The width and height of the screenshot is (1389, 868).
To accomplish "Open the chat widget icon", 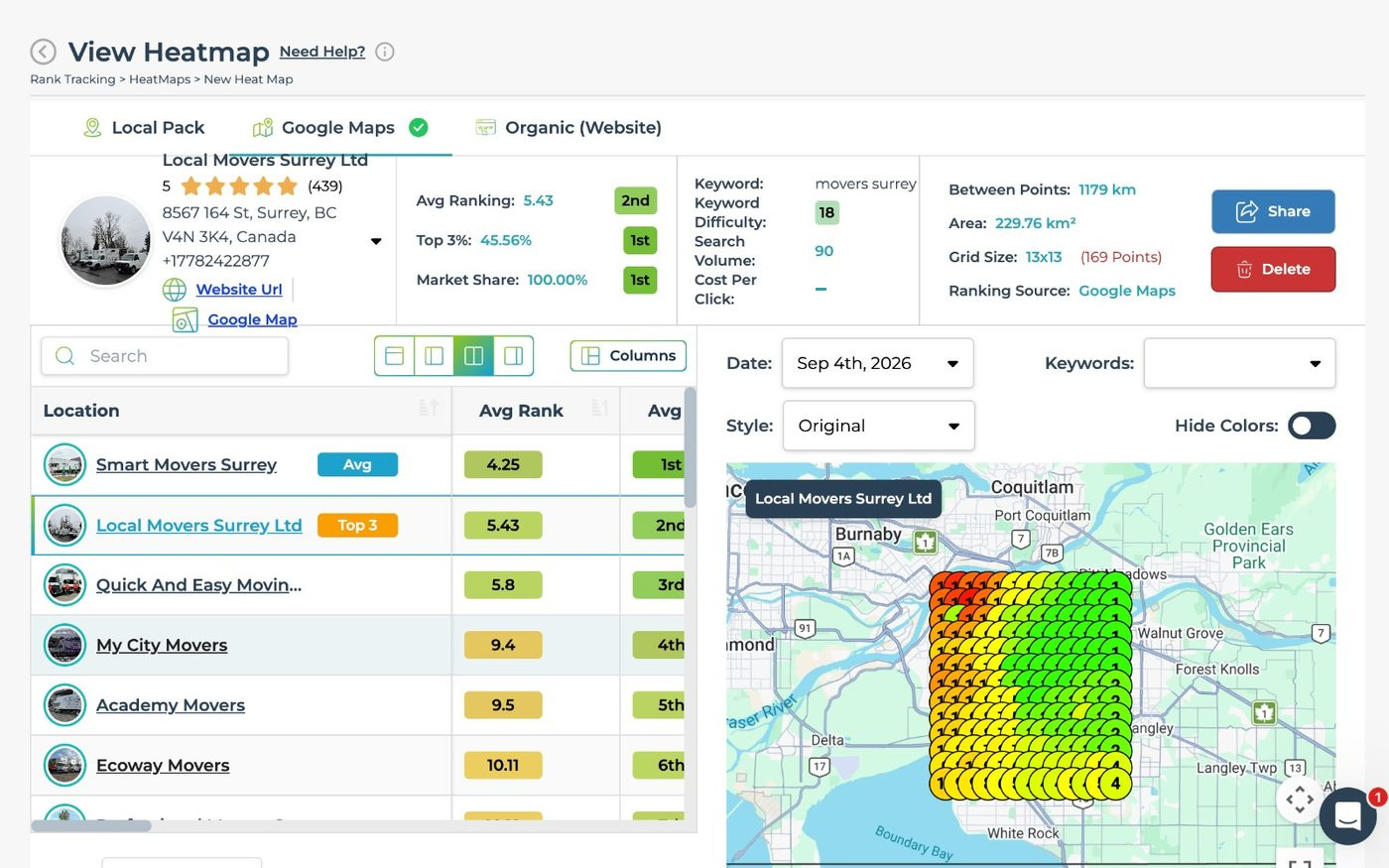I will click(1347, 816).
